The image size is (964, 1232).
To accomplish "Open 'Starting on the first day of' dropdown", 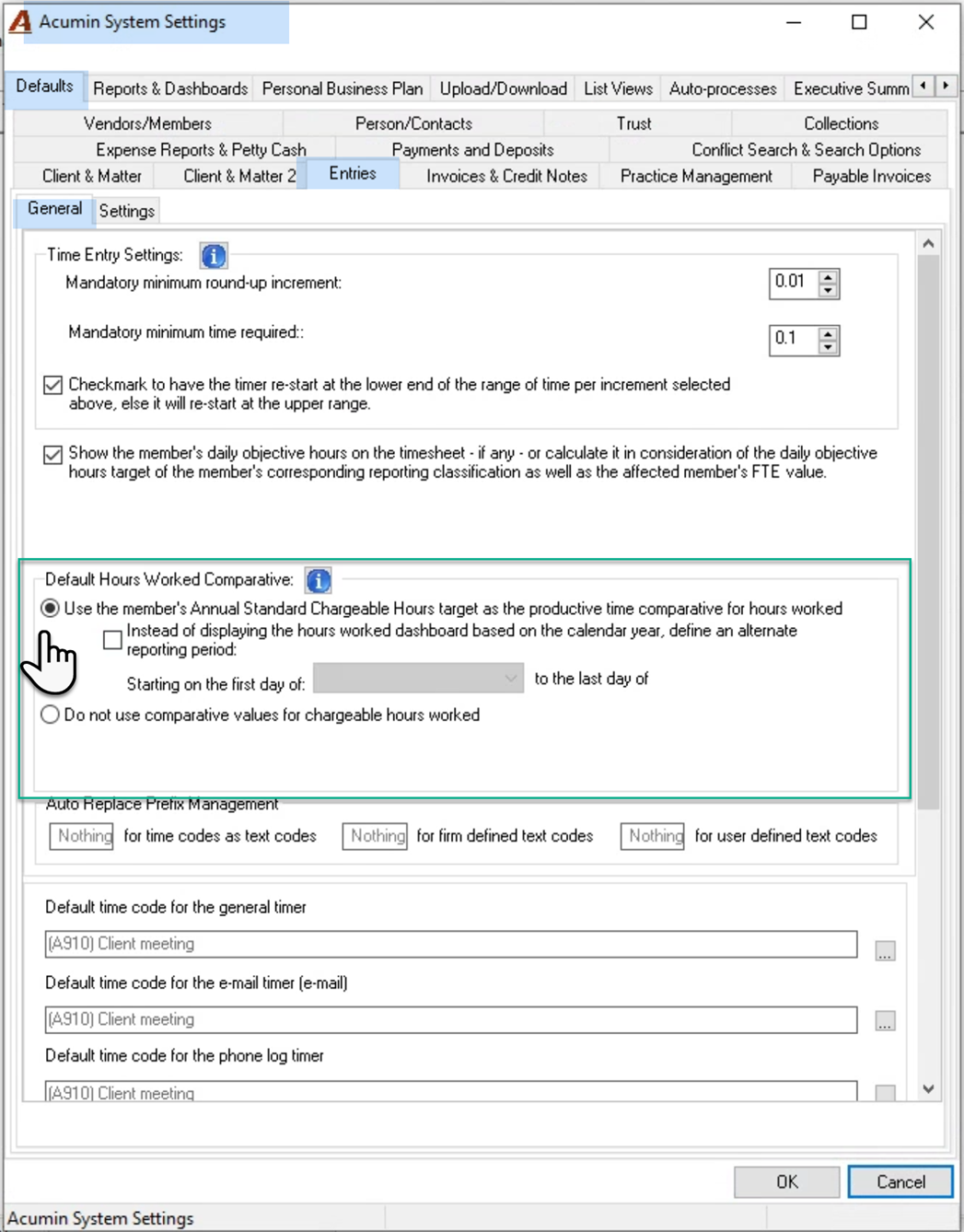I will click(x=418, y=679).
